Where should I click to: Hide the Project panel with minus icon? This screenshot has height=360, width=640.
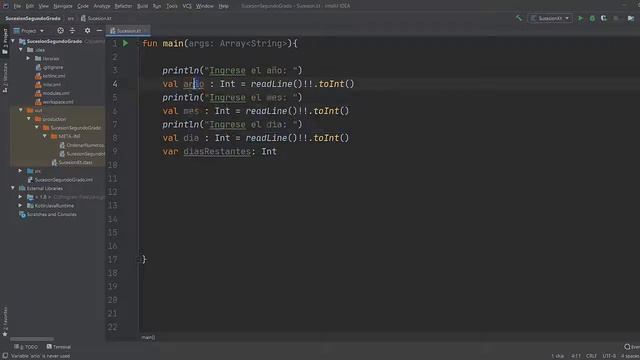pos(99,31)
